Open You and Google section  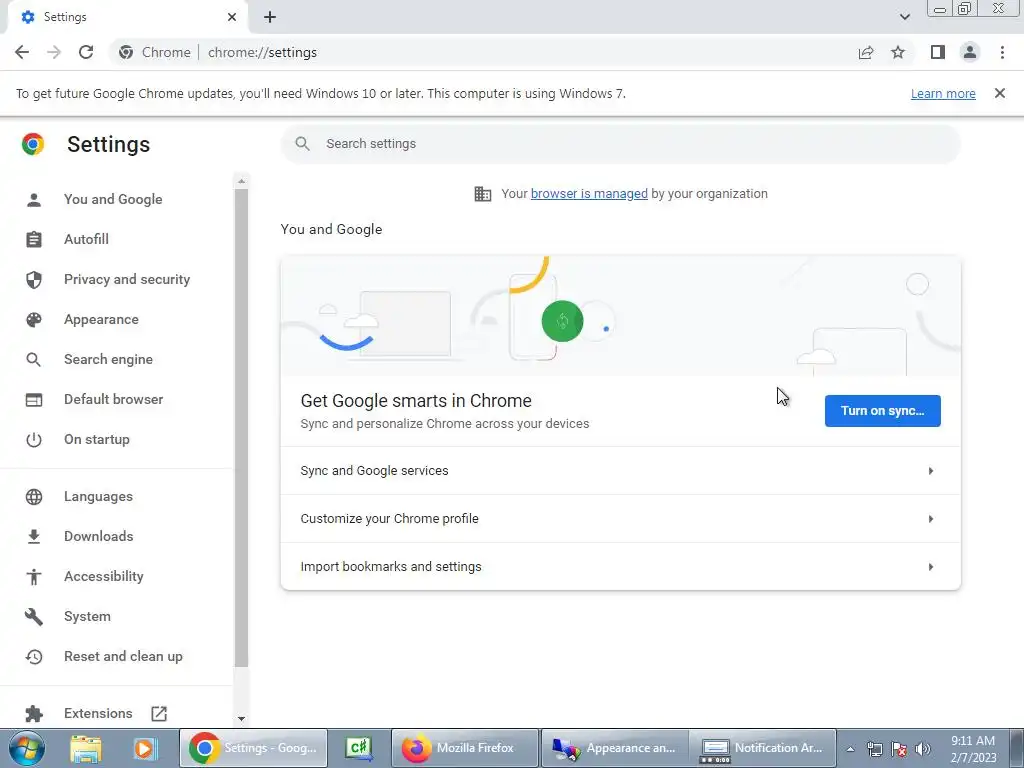click(113, 199)
